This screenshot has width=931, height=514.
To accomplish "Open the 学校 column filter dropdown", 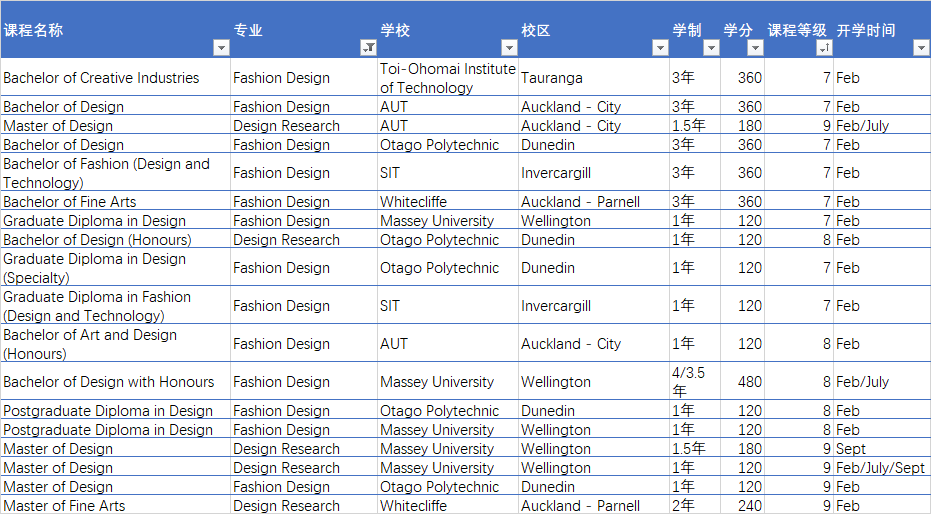I will 509,47.
